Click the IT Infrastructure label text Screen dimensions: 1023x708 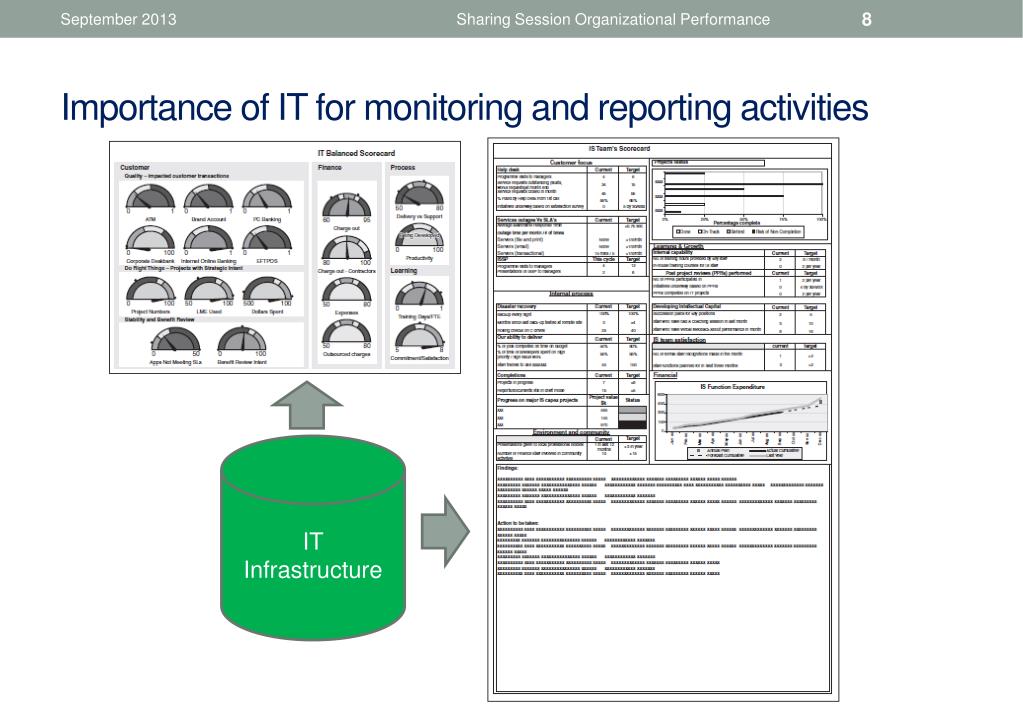313,555
